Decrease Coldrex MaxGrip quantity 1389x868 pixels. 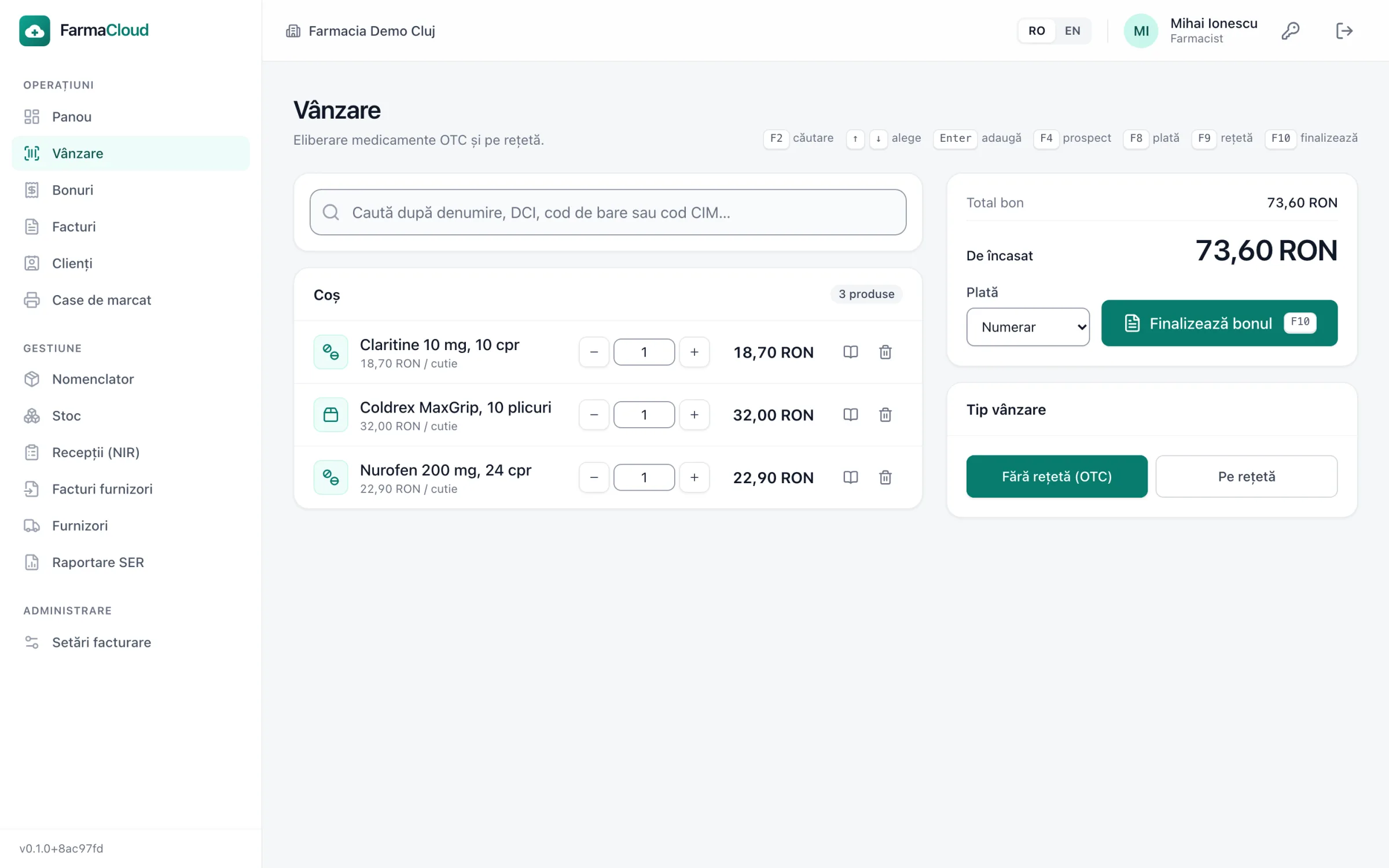(x=594, y=414)
